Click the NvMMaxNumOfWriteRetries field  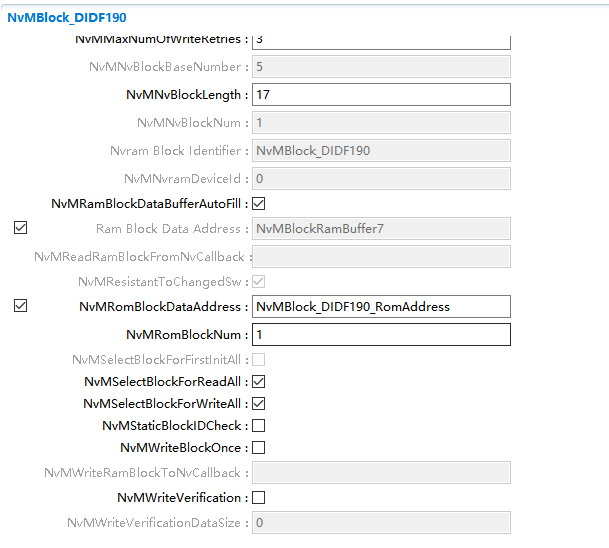380,40
